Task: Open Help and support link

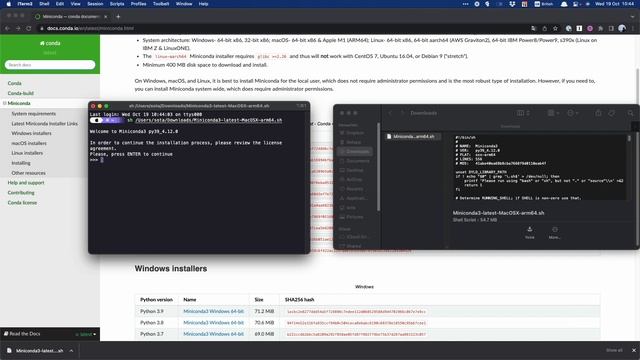Action: pyautogui.click(x=26, y=183)
